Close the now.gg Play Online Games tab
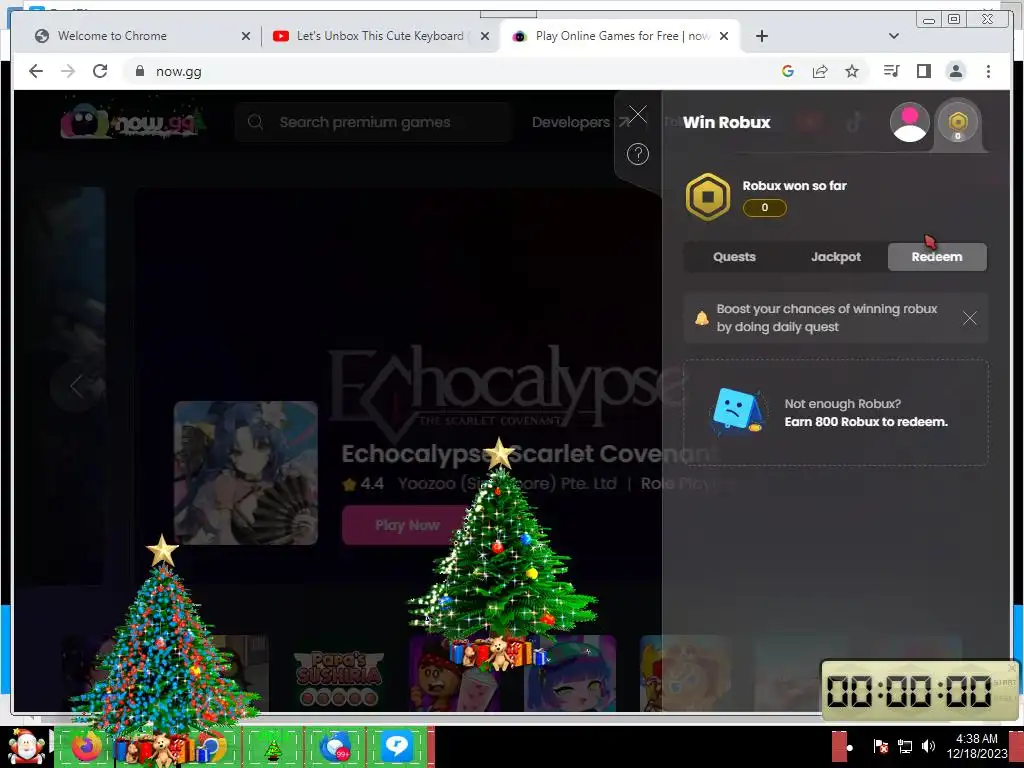This screenshot has height=768, width=1024. coord(724,37)
